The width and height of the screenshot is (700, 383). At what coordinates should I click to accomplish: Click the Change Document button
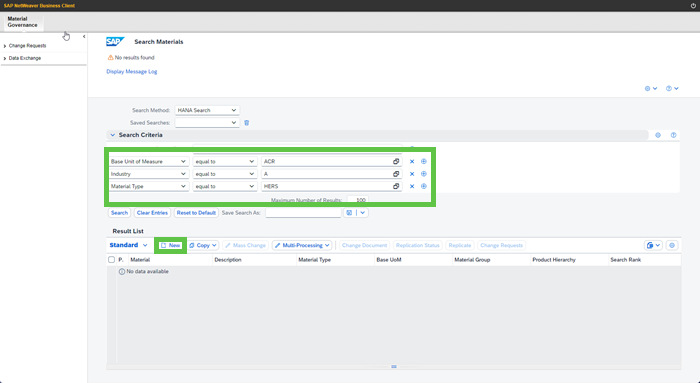pyautogui.click(x=364, y=245)
